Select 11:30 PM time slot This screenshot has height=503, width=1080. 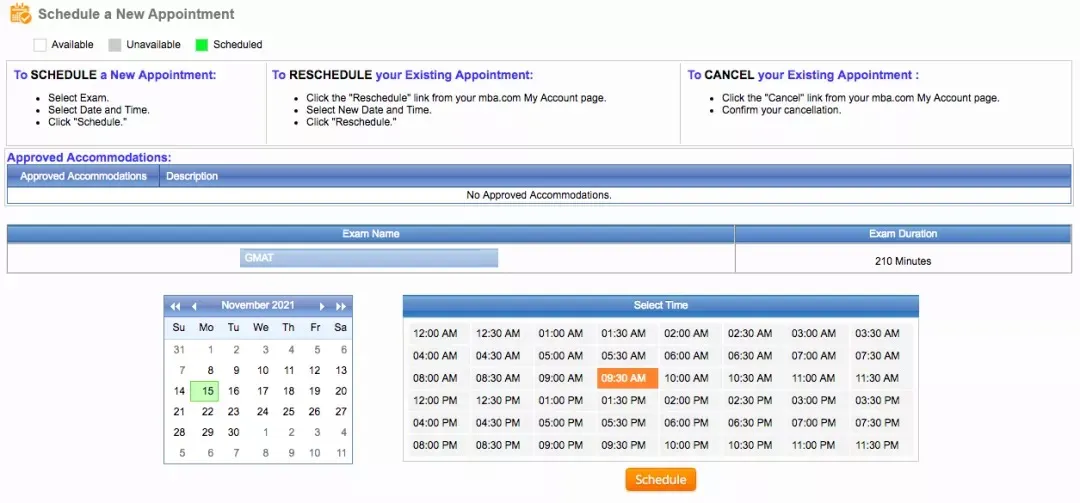pyautogui.click(x=877, y=445)
